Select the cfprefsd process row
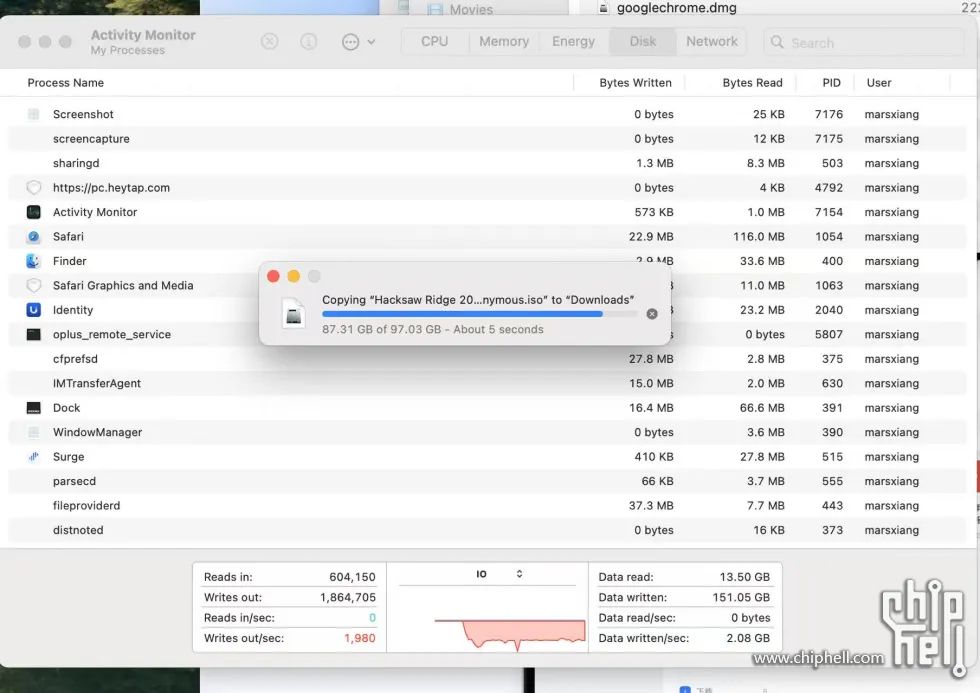980x693 pixels. [x=487, y=359]
